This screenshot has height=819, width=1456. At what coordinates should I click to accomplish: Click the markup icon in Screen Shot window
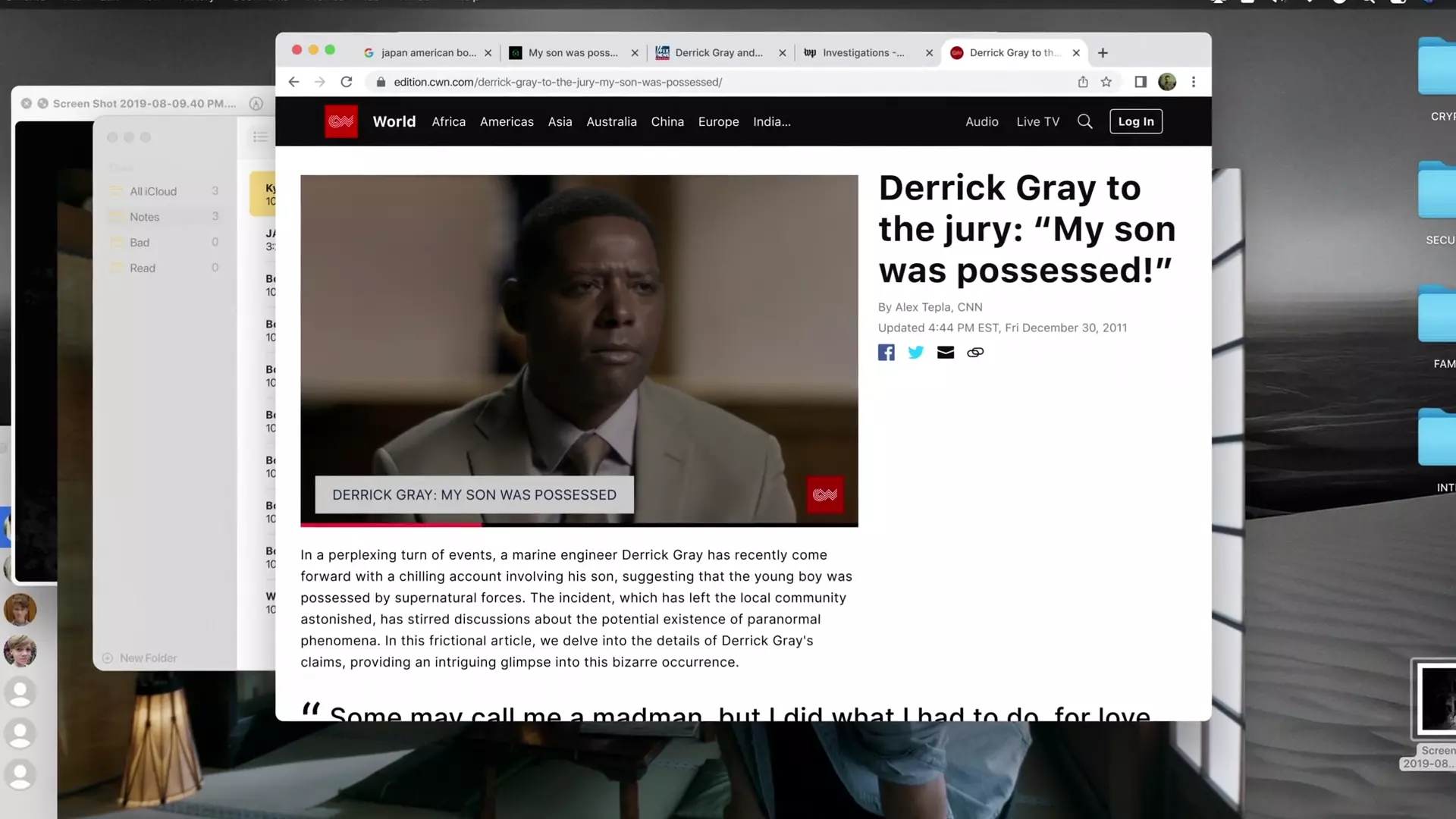click(x=256, y=103)
